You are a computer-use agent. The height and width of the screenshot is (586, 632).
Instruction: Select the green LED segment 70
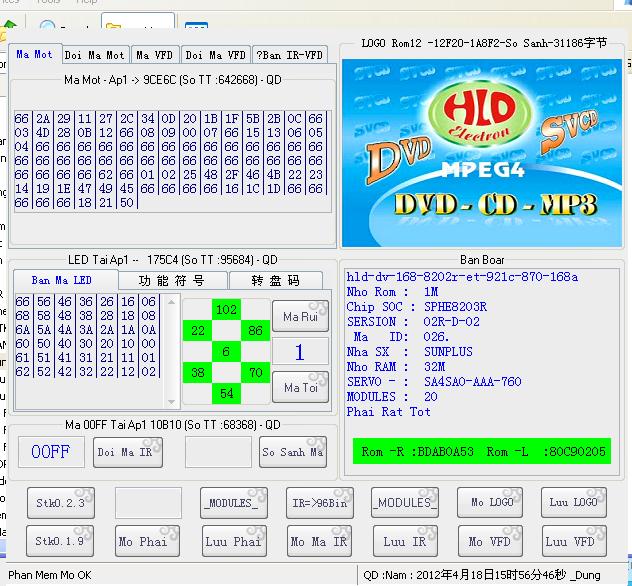256,372
